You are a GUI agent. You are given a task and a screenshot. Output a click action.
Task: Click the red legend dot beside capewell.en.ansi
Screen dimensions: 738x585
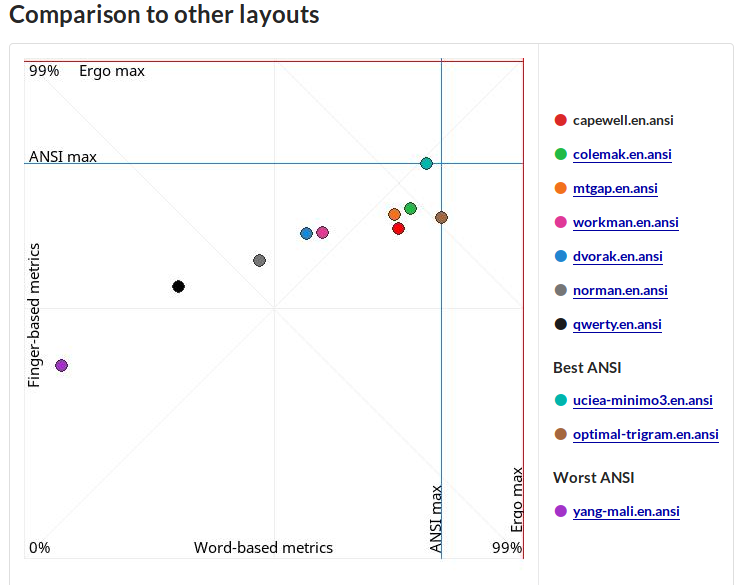[560, 120]
